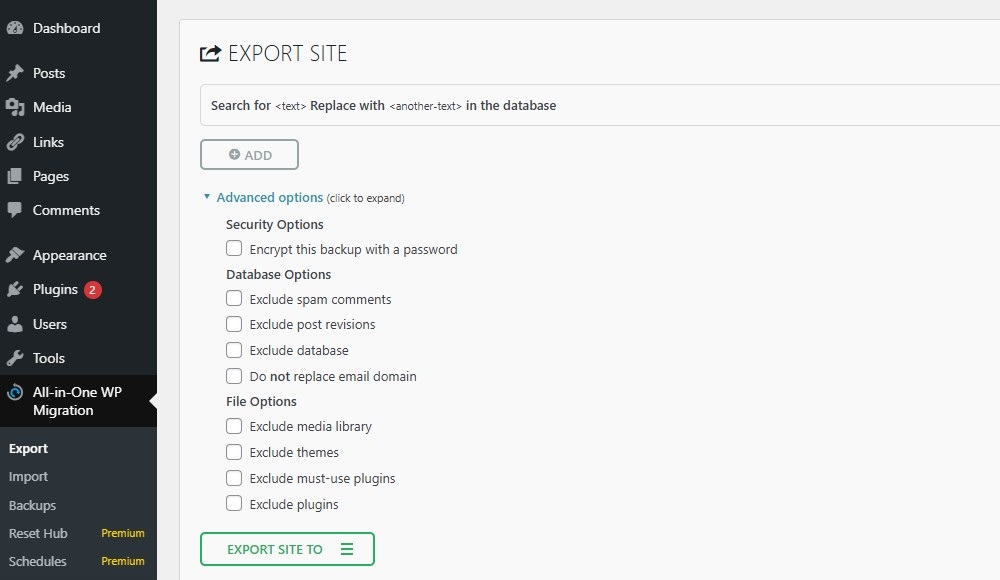This screenshot has height=580, width=1000.
Task: Click the Media library icon
Action: pos(15,107)
